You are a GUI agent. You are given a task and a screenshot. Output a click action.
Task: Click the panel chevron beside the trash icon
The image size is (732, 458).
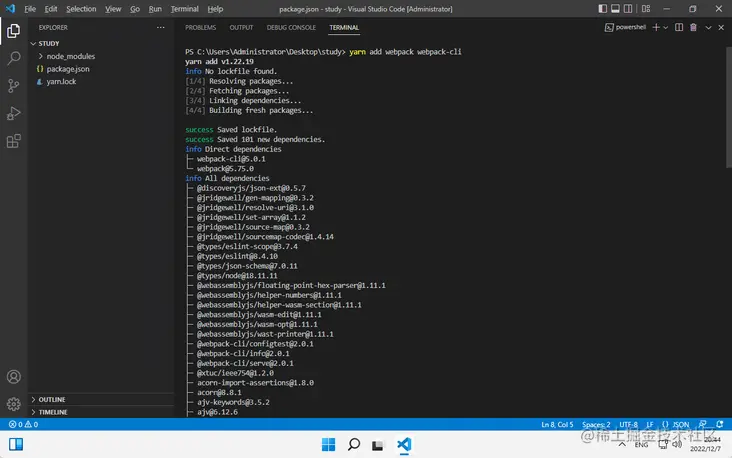coord(708,28)
